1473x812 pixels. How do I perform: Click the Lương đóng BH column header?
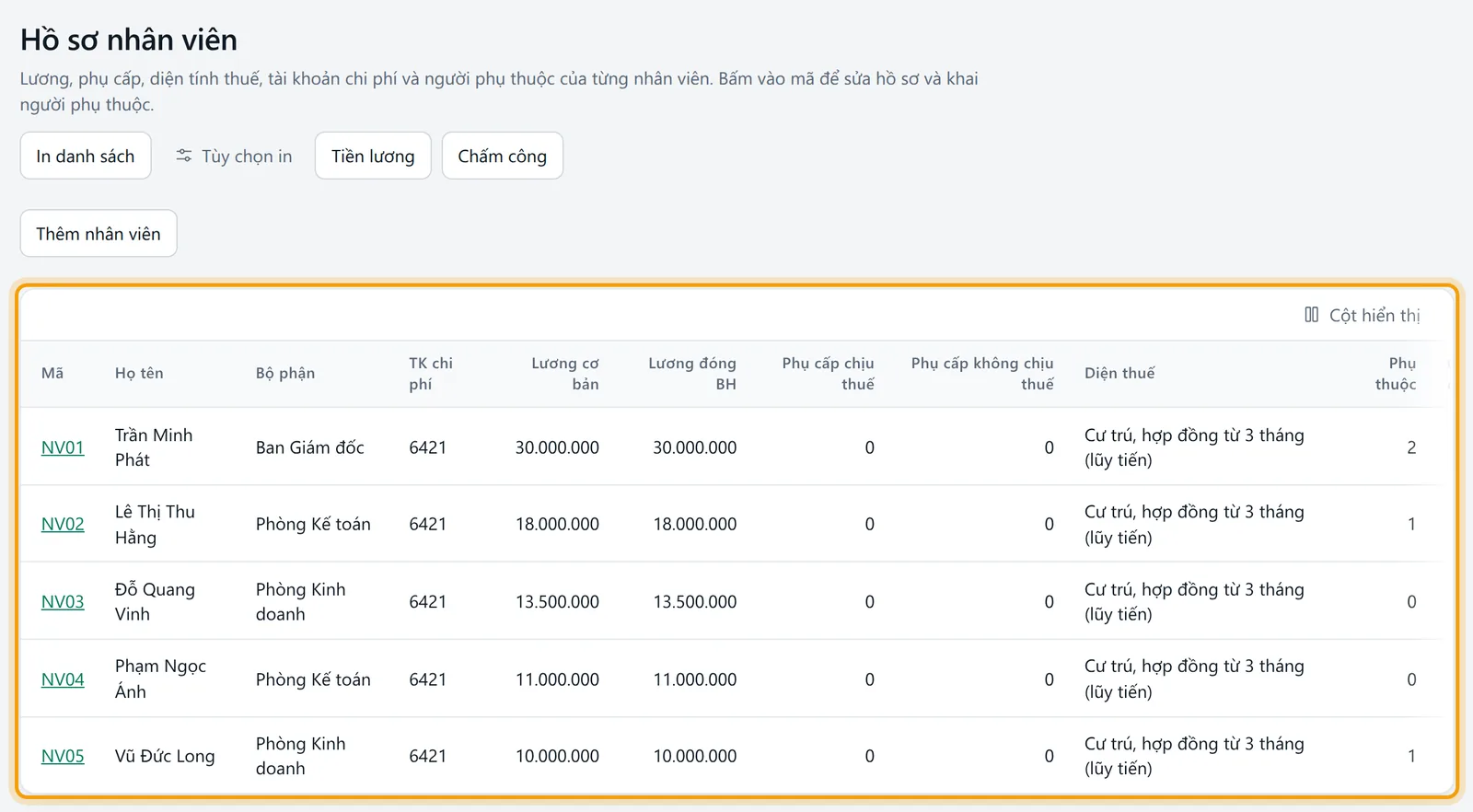click(x=692, y=373)
